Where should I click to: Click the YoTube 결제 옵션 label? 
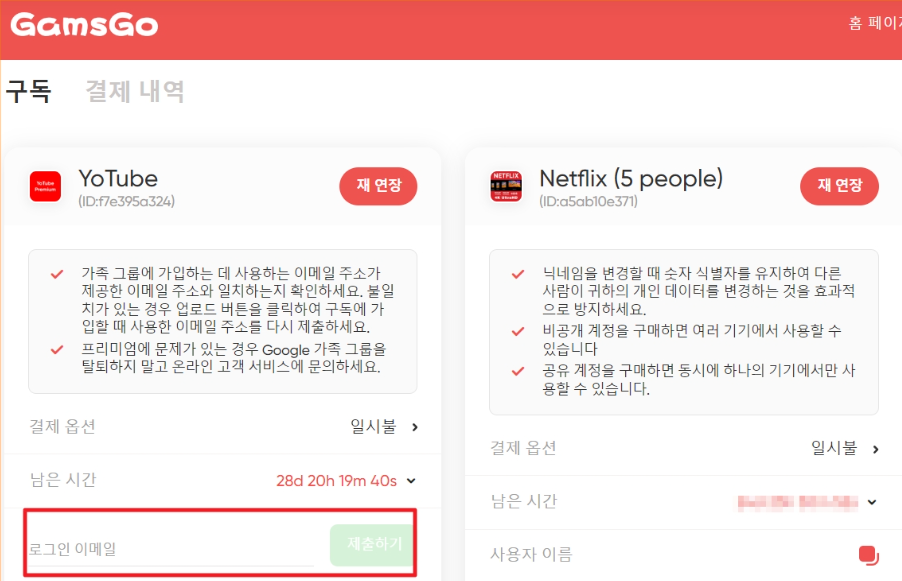pos(62,427)
